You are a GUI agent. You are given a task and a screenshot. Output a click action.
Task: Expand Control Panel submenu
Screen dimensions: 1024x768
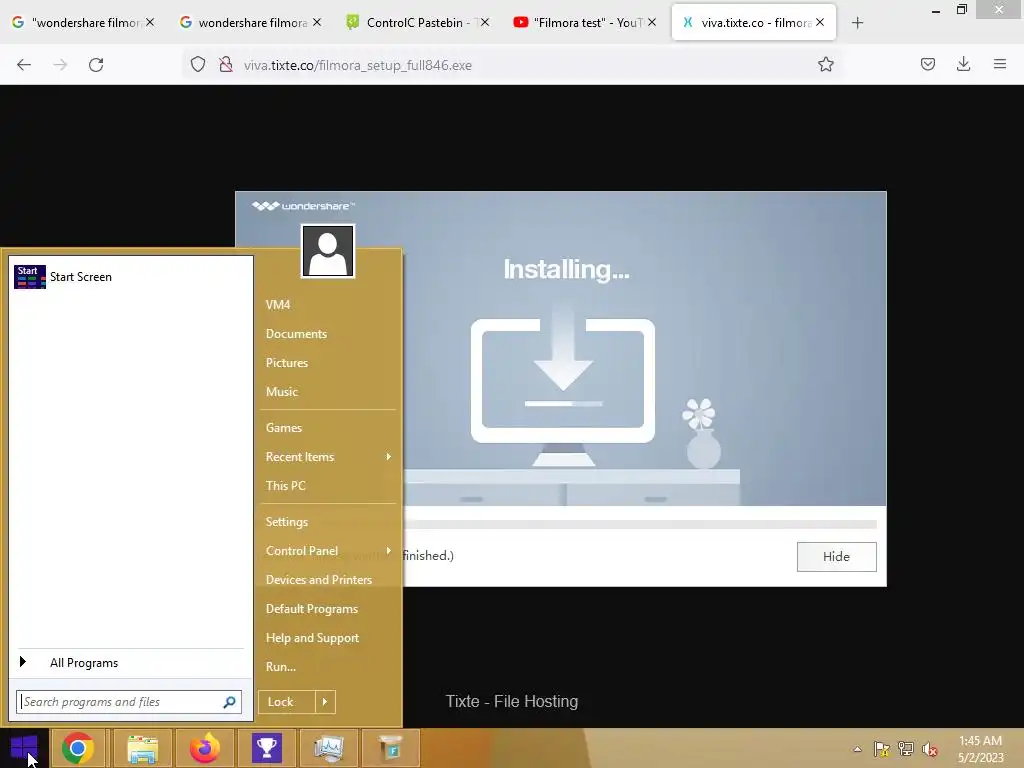[x=327, y=551]
